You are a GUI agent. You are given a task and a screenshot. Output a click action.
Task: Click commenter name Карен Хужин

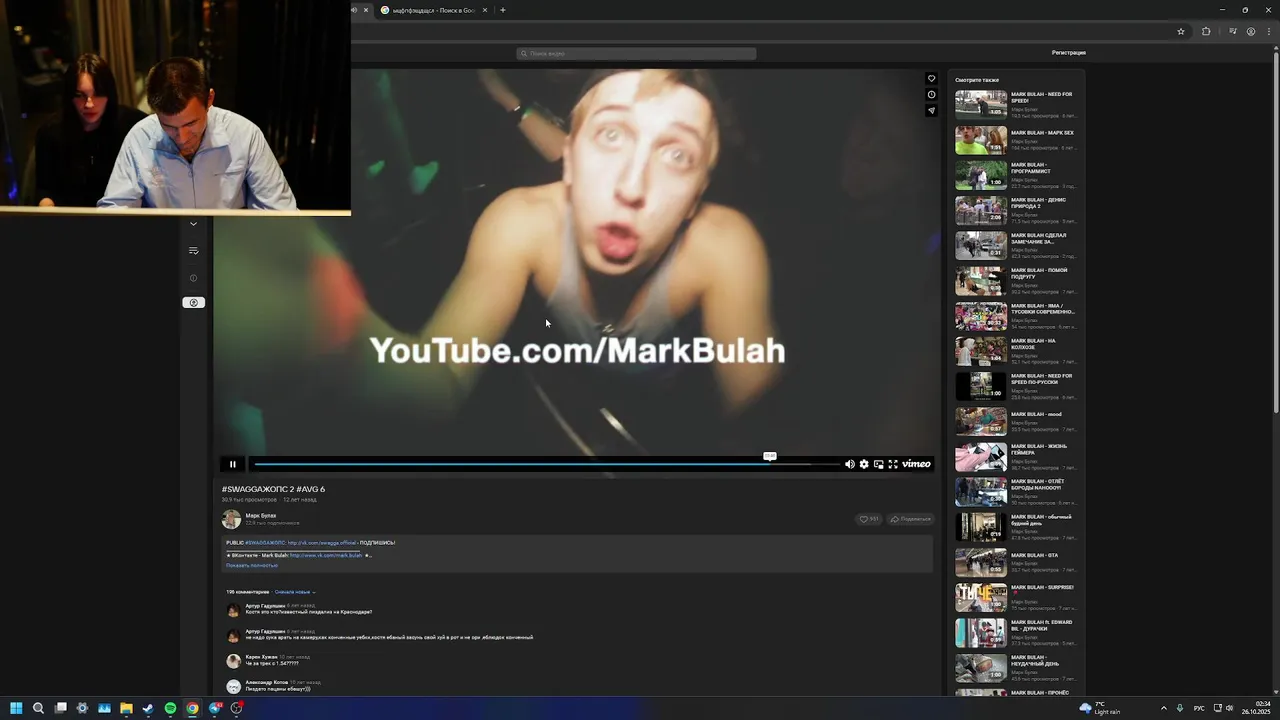coord(261,657)
